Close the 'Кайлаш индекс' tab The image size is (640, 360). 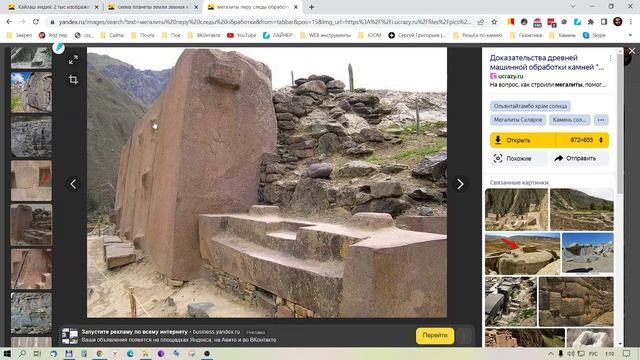96,7
